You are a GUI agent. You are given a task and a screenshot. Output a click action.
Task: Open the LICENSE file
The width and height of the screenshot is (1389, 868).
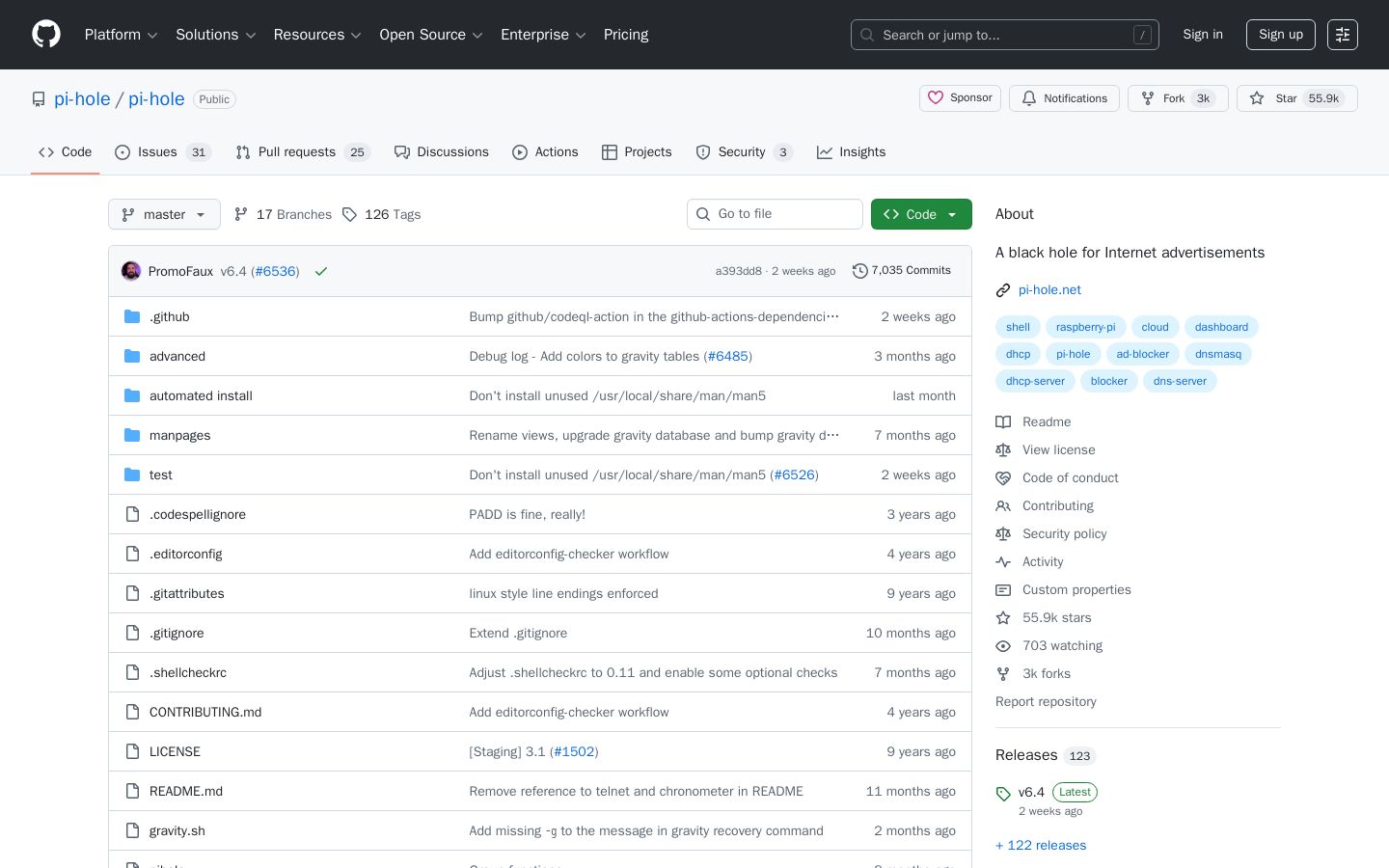click(175, 751)
